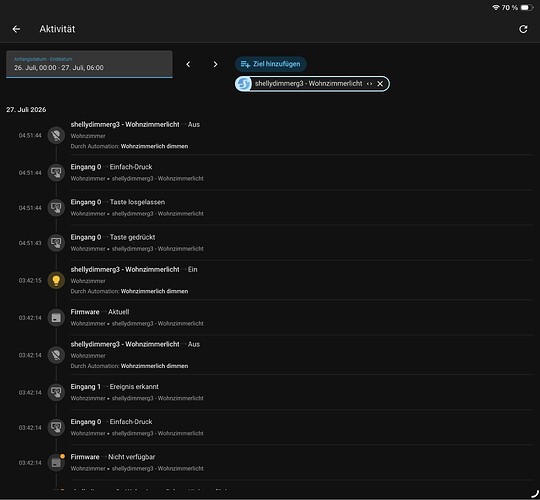Click the Shelly logo on the chip
Image resolution: width=540 pixels, height=500 pixels.
243,84
